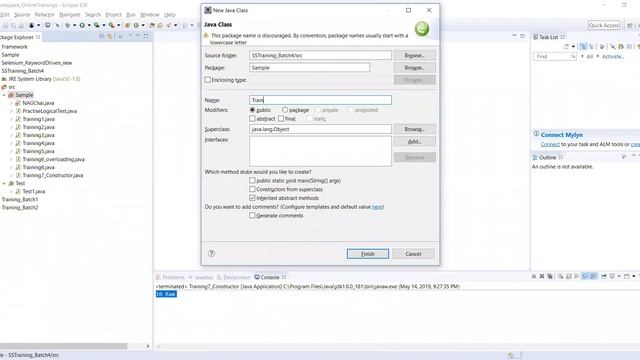Select the package modifier radio button

coord(285,110)
